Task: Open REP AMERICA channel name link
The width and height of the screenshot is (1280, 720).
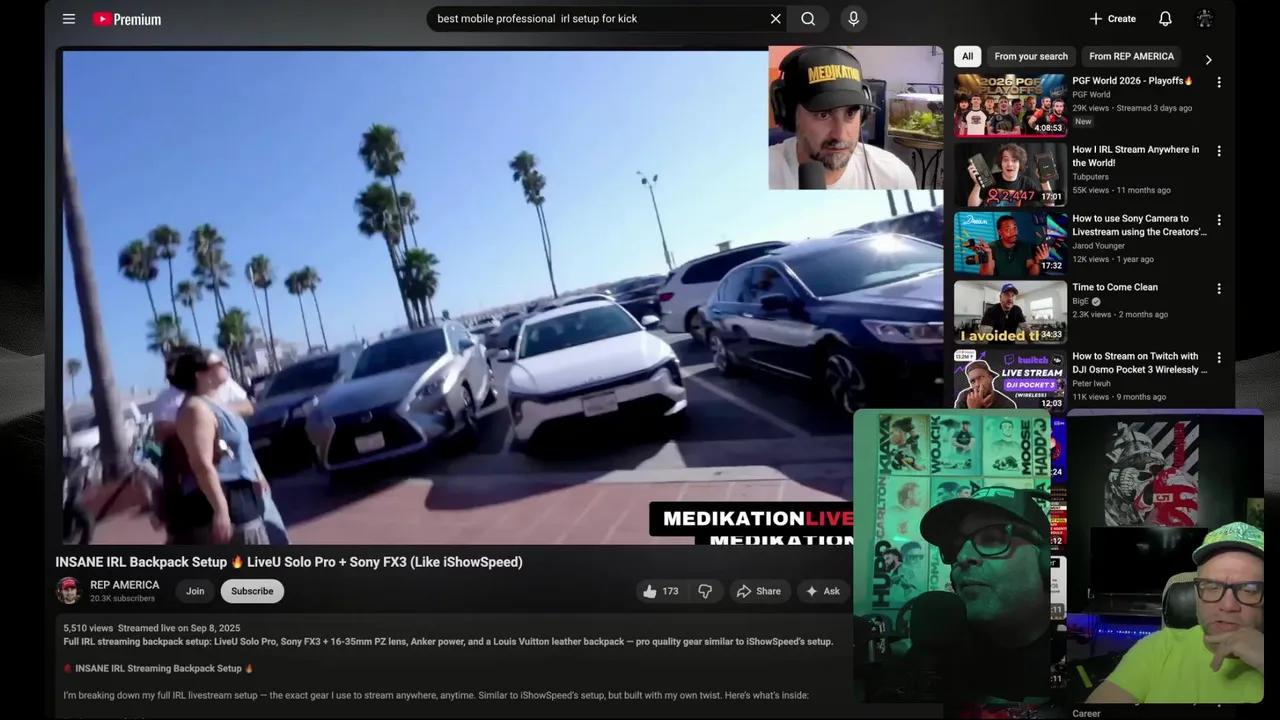Action: 125,585
